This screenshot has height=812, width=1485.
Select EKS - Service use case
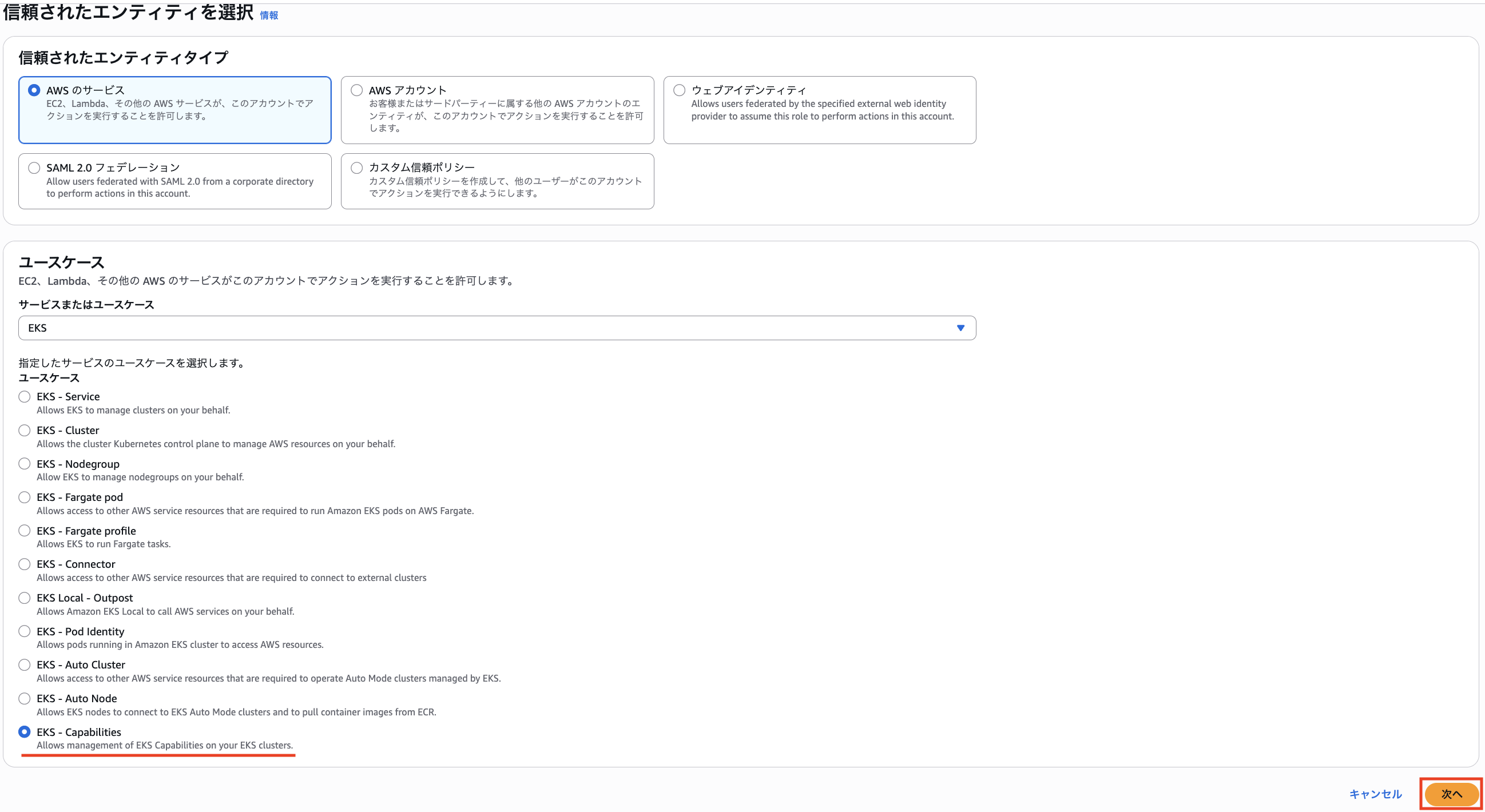click(24, 396)
